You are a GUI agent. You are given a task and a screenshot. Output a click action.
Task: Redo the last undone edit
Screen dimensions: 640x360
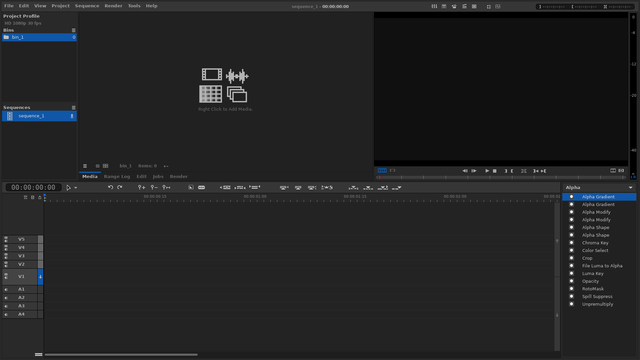tap(120, 187)
